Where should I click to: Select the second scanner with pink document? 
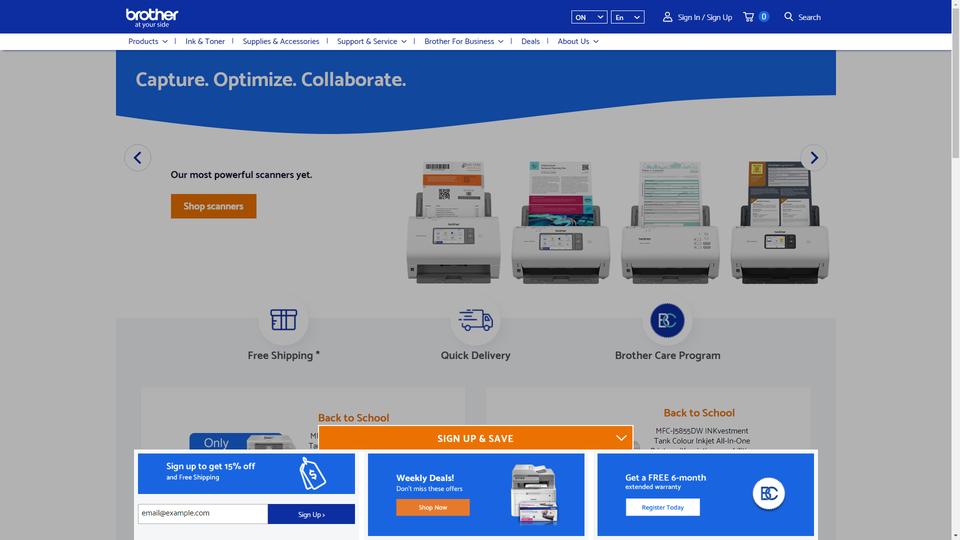point(560,222)
